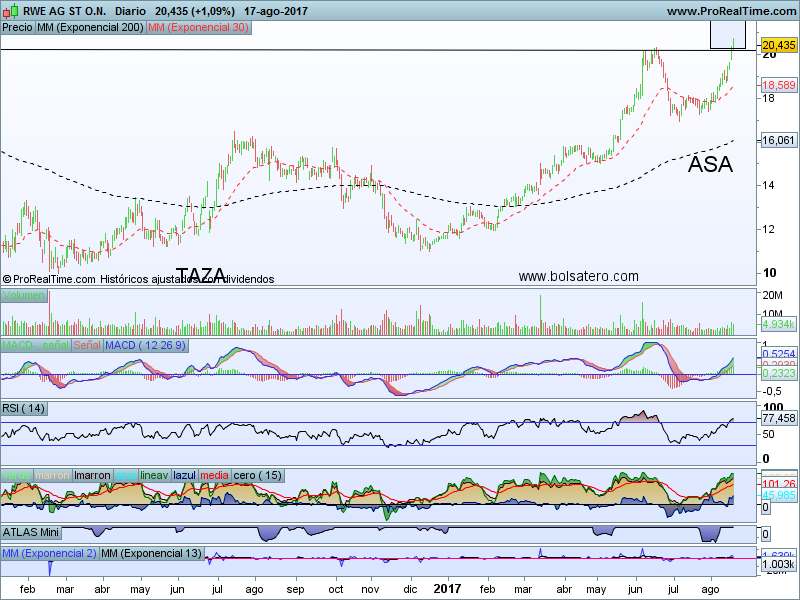Click the blue MM (Exponencial 2) label
The width and height of the screenshot is (800, 600).
[x=49, y=553]
